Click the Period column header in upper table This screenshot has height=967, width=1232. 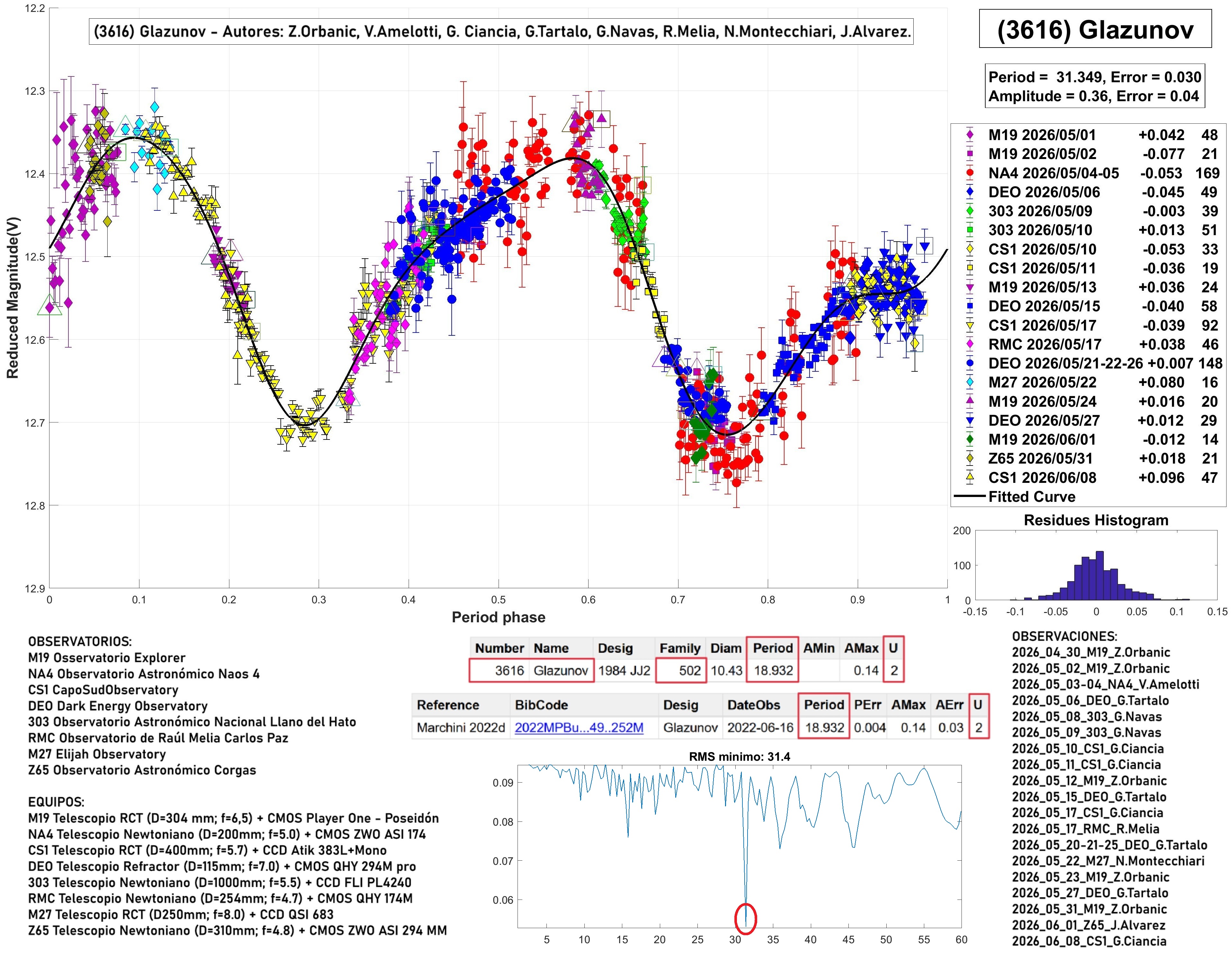click(772, 648)
